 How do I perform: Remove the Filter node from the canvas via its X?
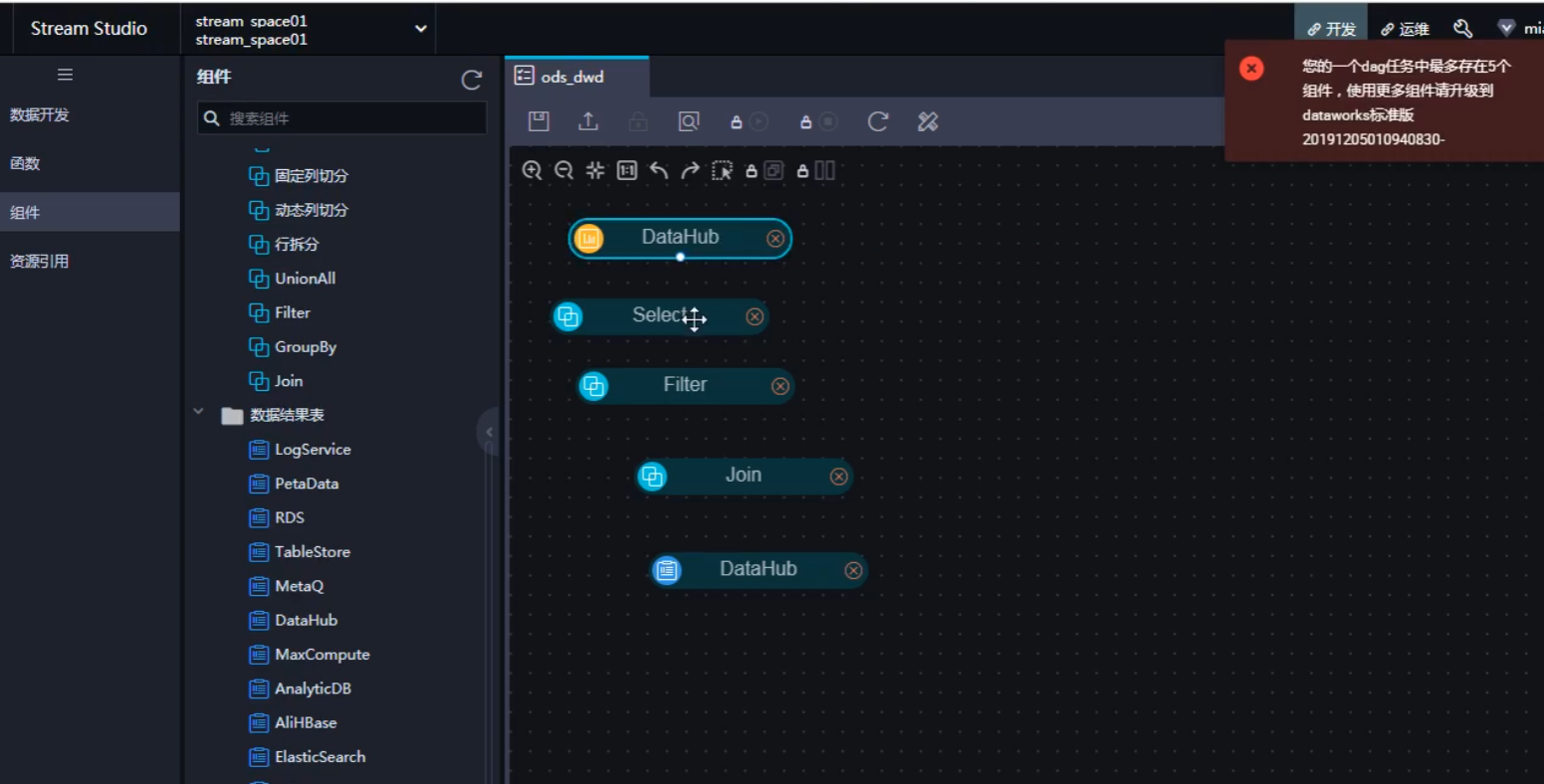tap(780, 386)
